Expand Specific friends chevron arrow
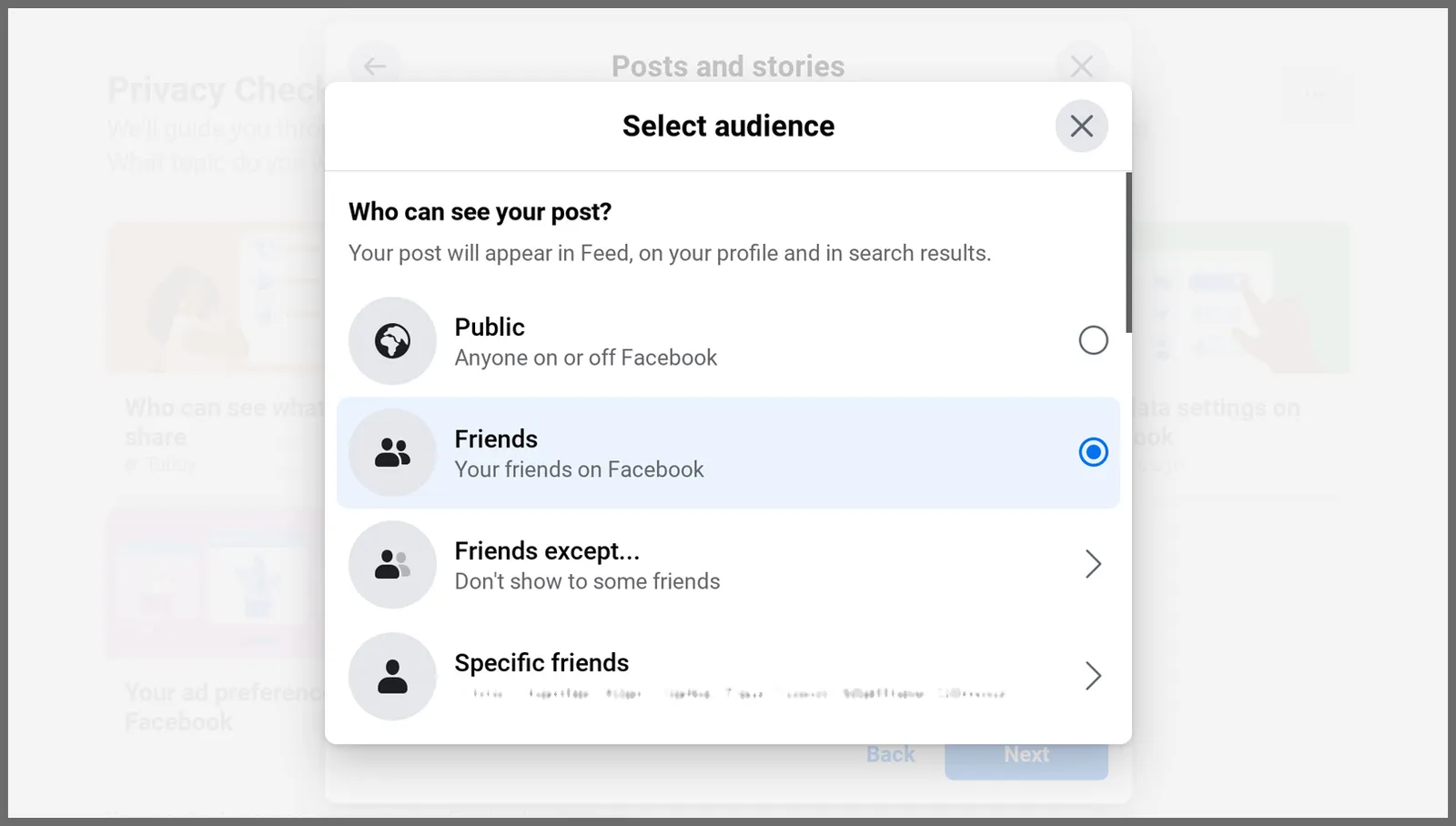Image resolution: width=1456 pixels, height=826 pixels. click(1093, 676)
